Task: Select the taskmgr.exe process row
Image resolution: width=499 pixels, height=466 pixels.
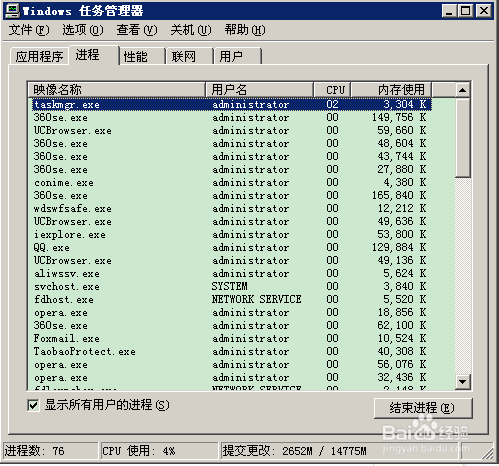Action: [x=232, y=104]
